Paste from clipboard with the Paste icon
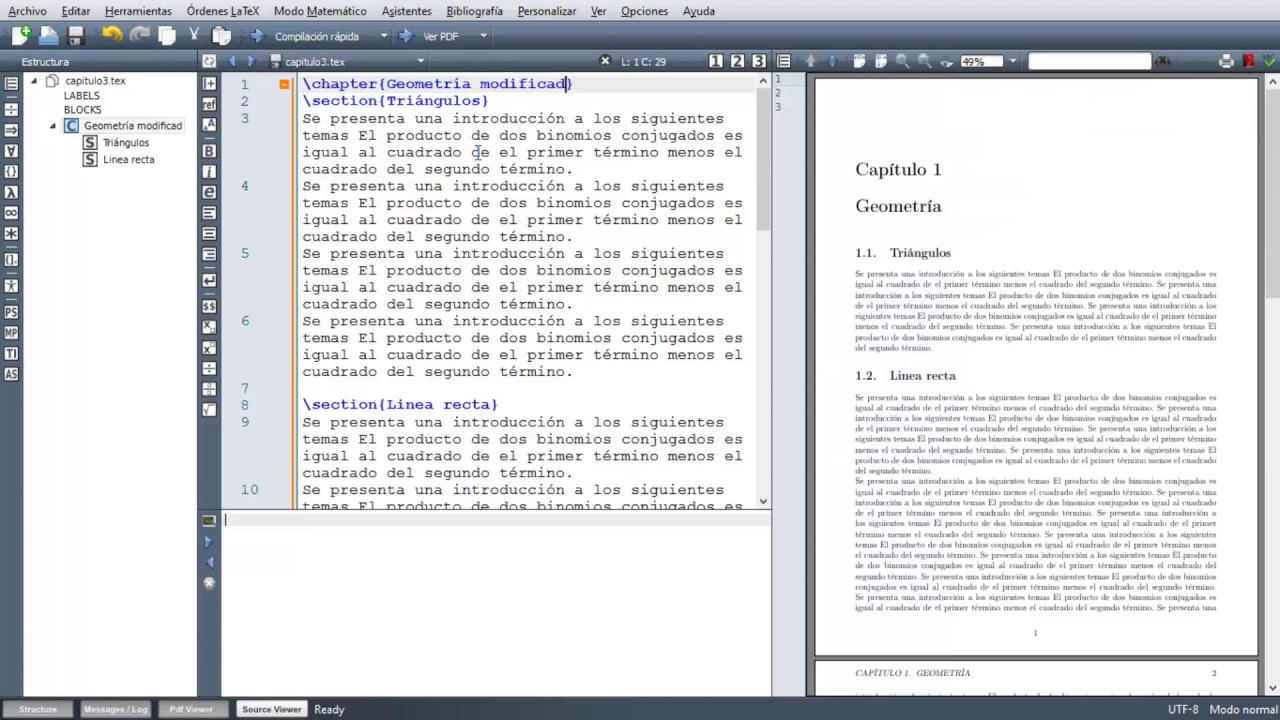 [x=221, y=35]
